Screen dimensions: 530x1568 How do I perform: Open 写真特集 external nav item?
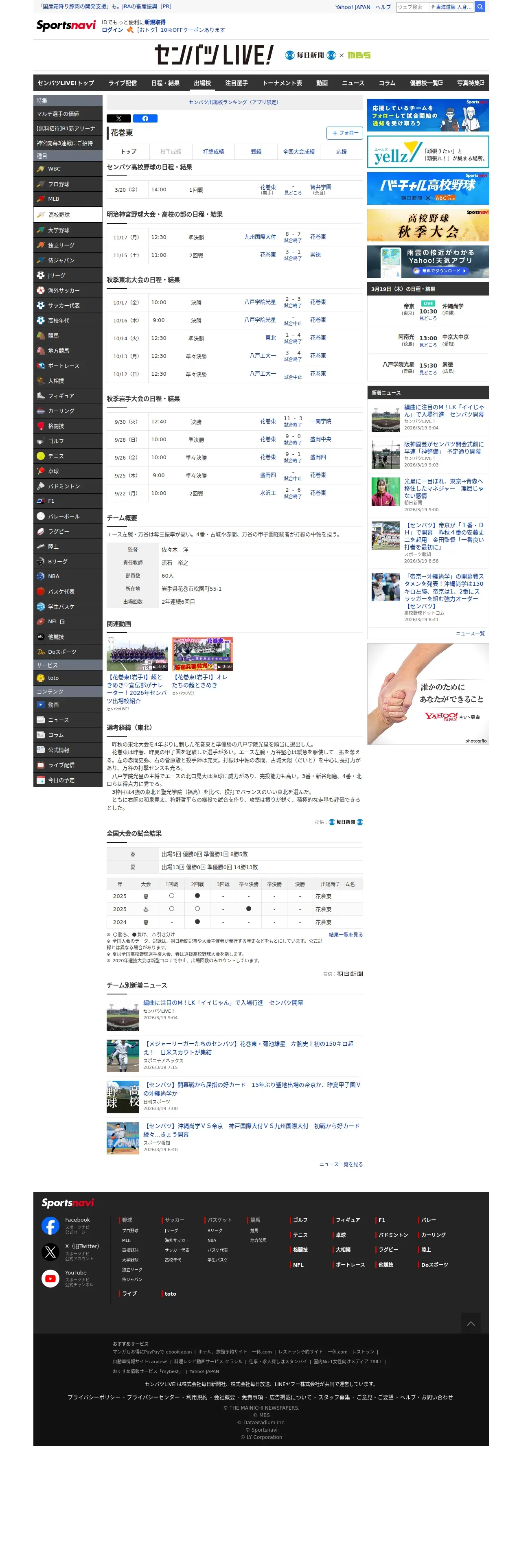(x=471, y=83)
